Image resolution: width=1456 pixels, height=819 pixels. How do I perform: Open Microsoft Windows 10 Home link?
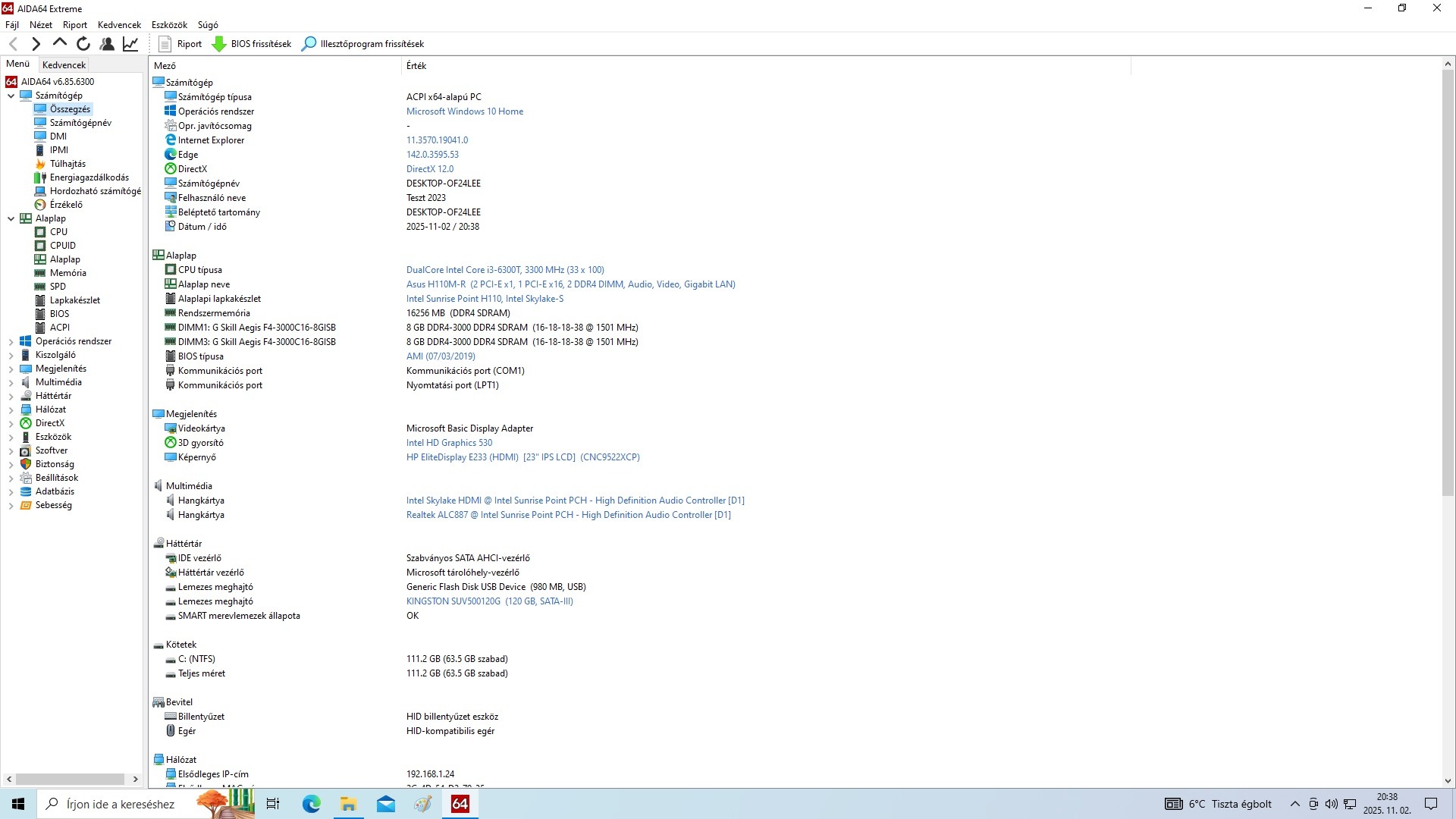click(464, 111)
